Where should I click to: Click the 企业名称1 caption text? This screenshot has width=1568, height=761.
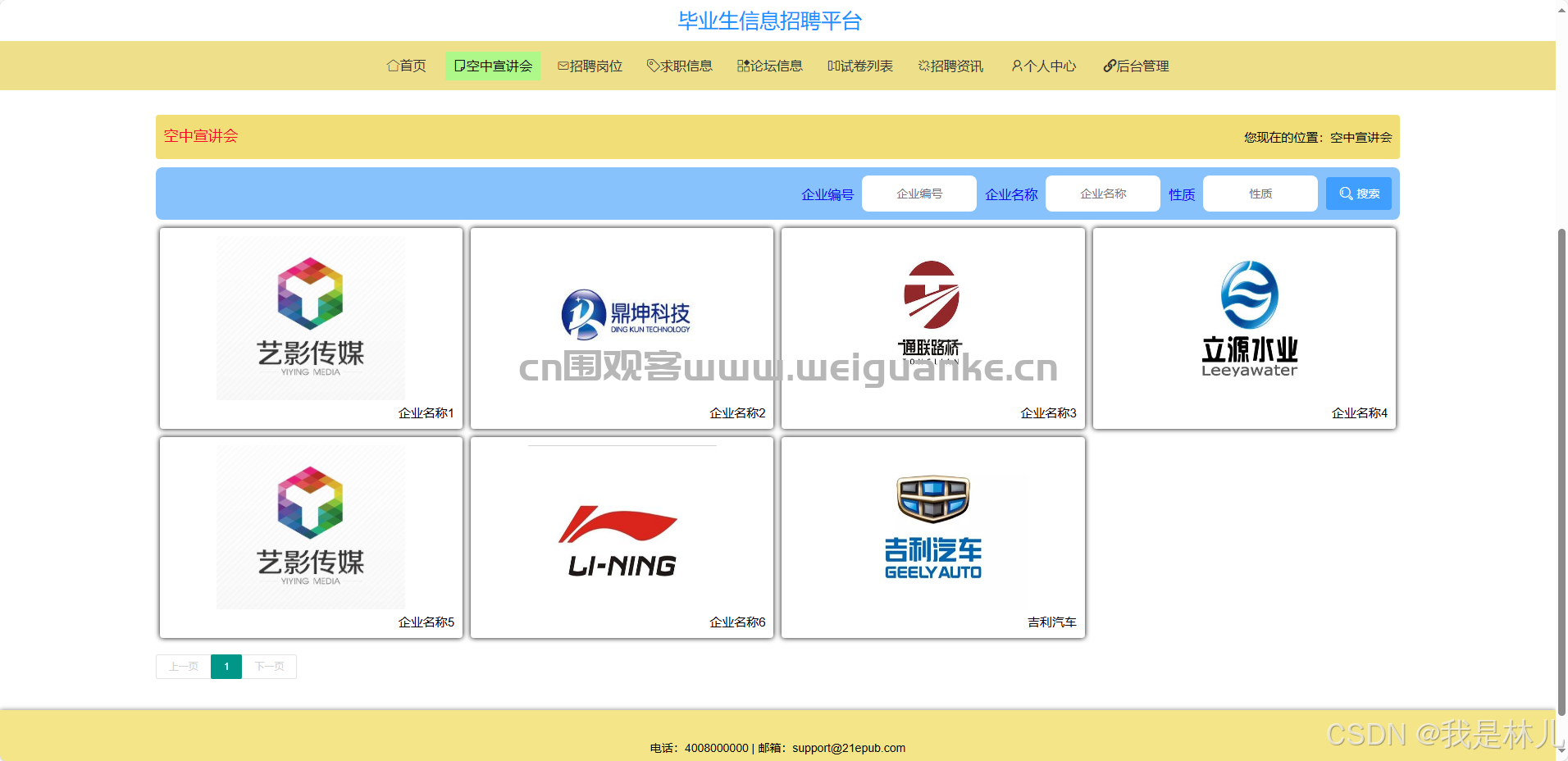coord(426,413)
